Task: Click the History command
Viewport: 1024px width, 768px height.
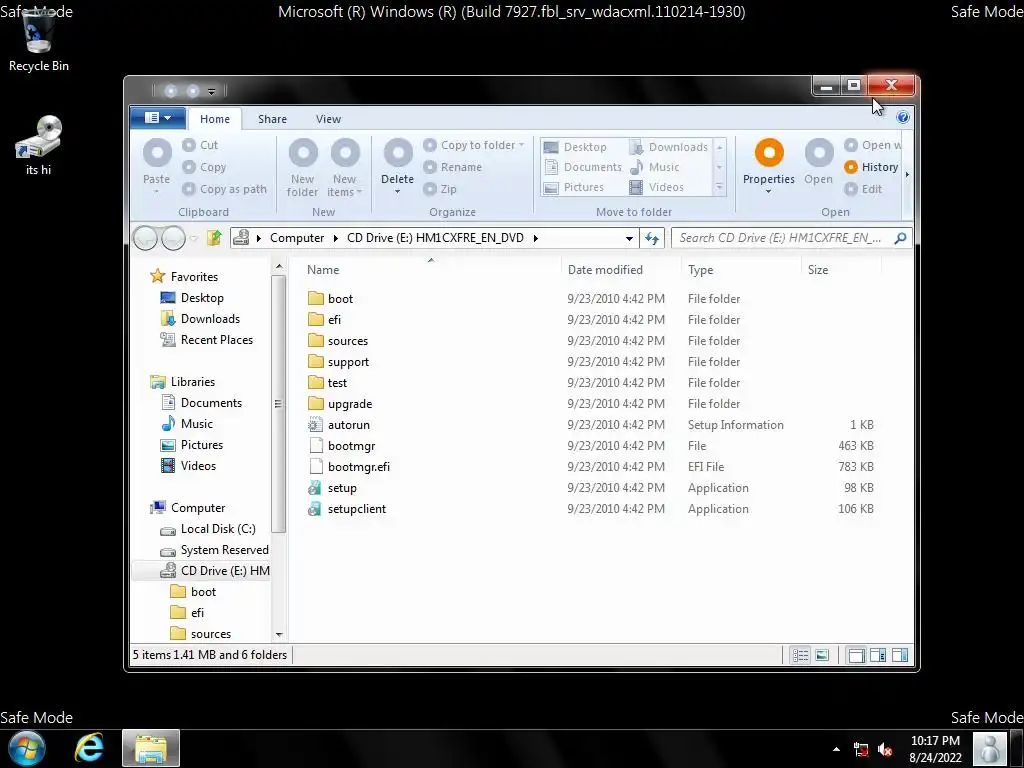Action: point(871,167)
